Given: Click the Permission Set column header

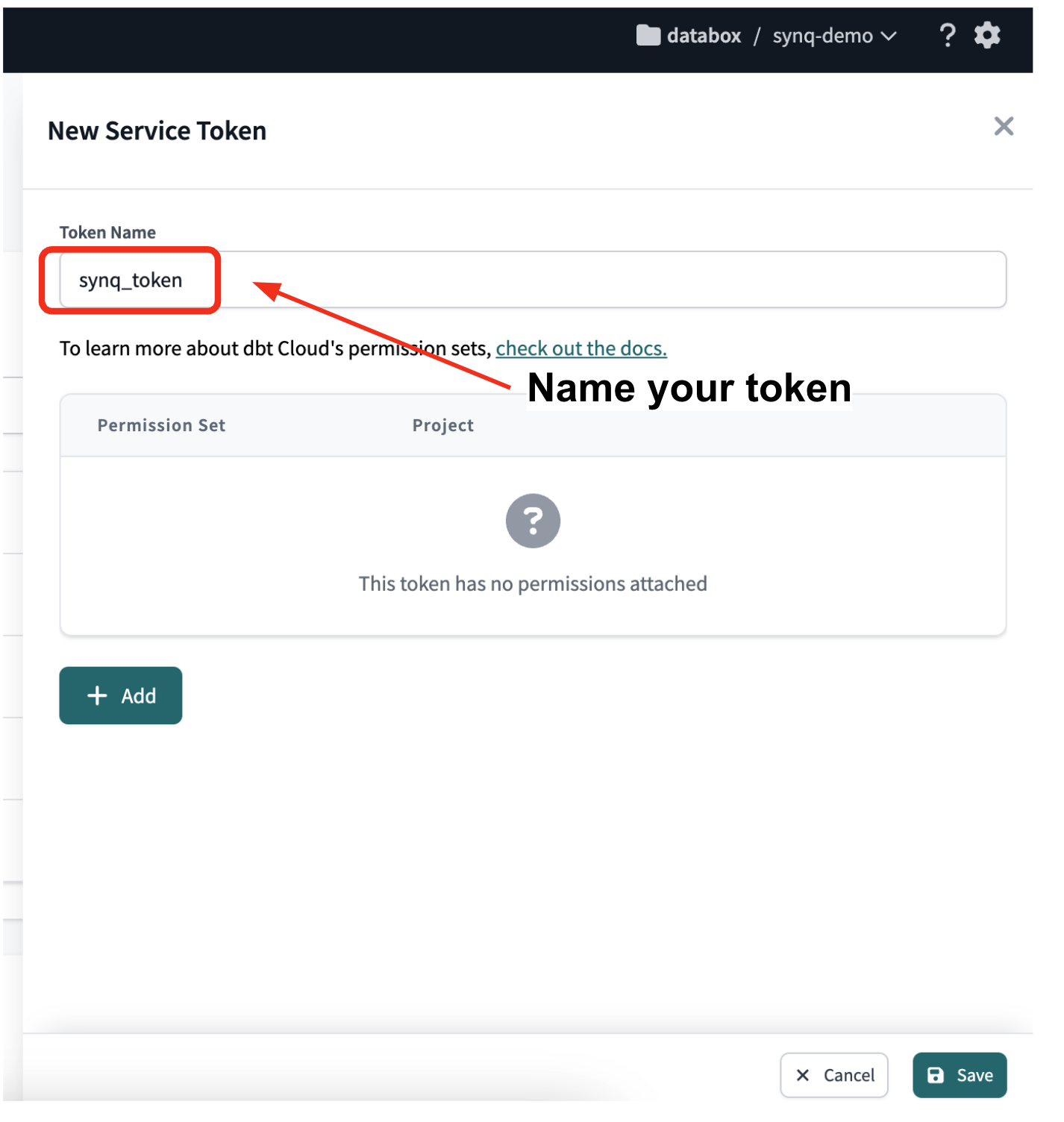Looking at the screenshot, I should click(161, 425).
